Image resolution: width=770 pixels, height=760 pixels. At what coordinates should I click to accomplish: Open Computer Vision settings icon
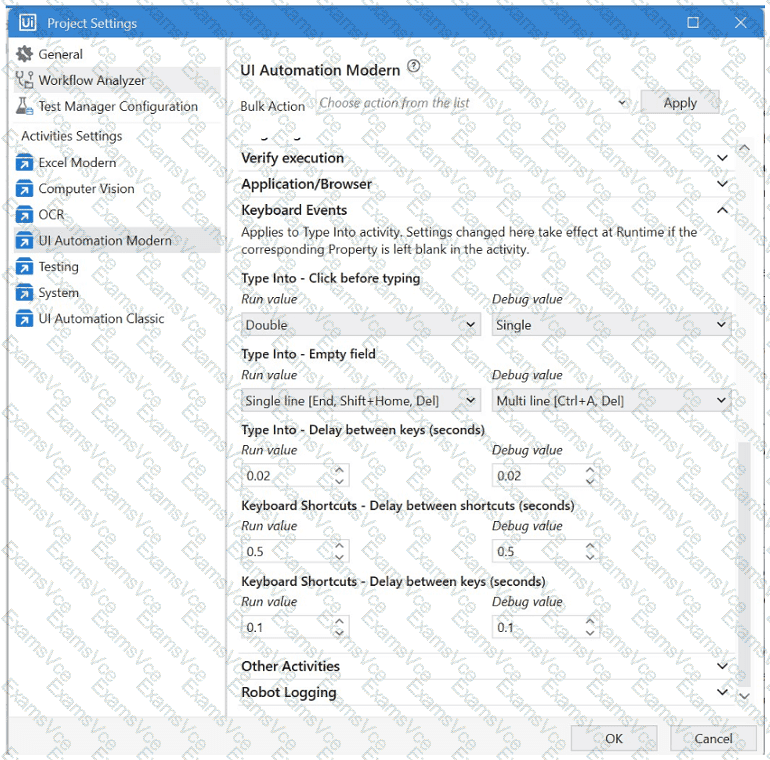pyautogui.click(x=24, y=189)
